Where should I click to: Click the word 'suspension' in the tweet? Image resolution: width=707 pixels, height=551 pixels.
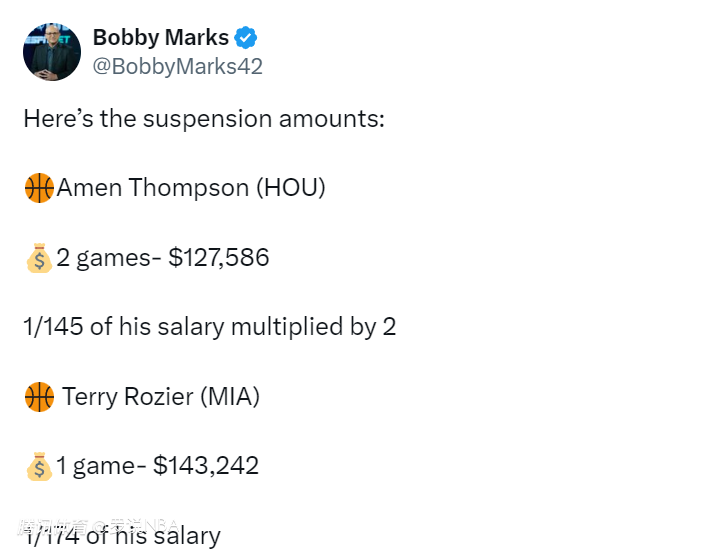click(207, 120)
